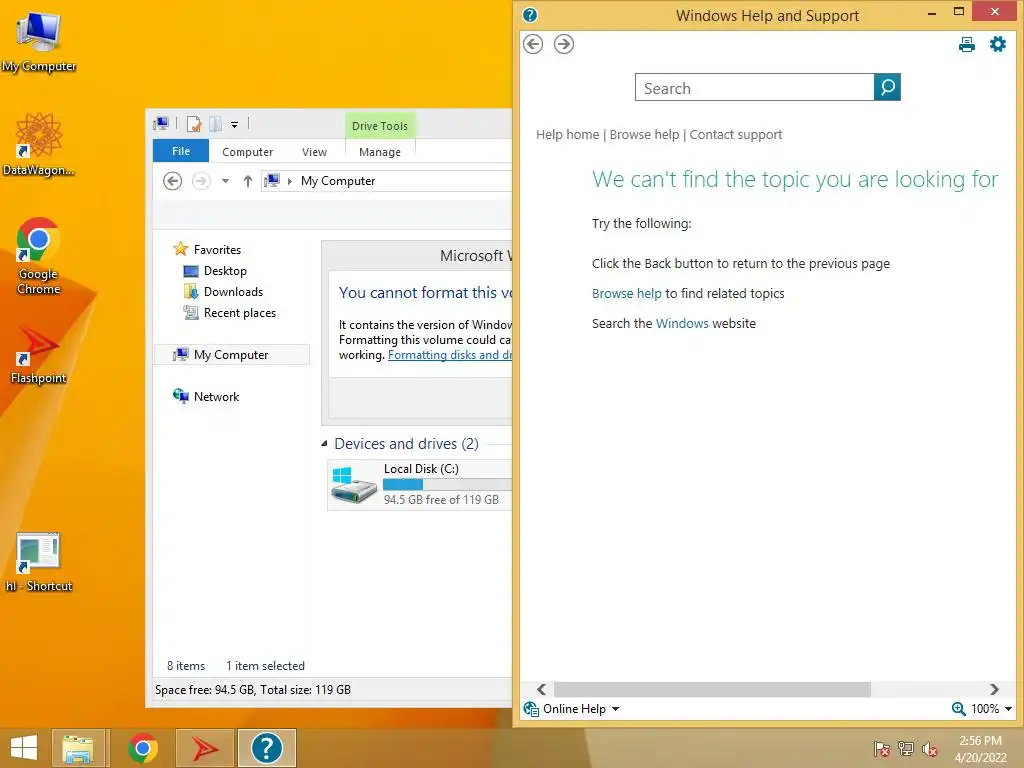The width and height of the screenshot is (1024, 768).
Task: Click Explorer back arrow button
Action: tap(172, 181)
